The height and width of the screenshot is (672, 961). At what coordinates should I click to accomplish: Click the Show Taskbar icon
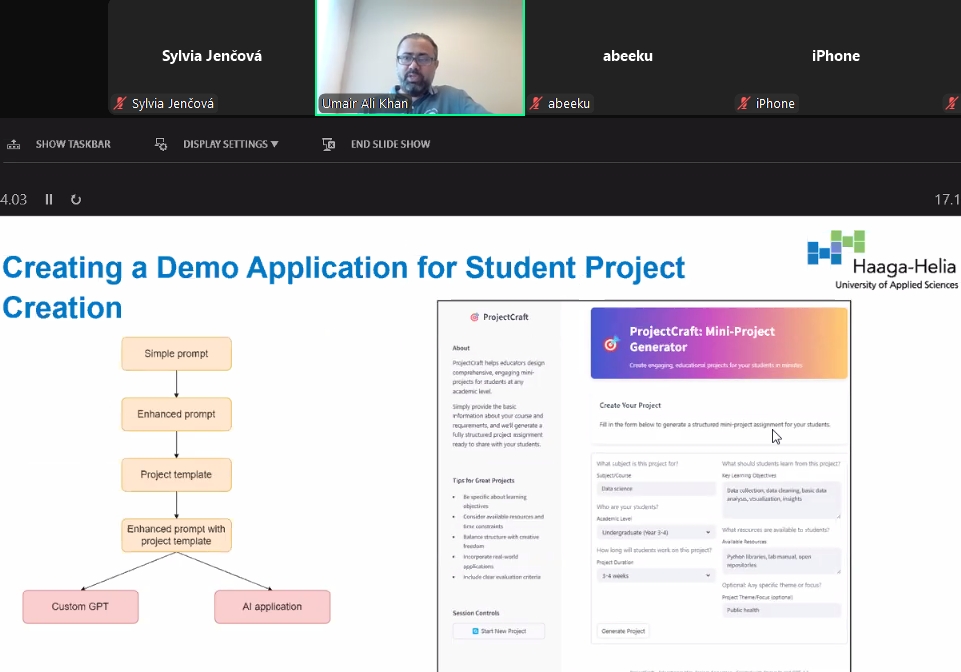tap(13, 144)
